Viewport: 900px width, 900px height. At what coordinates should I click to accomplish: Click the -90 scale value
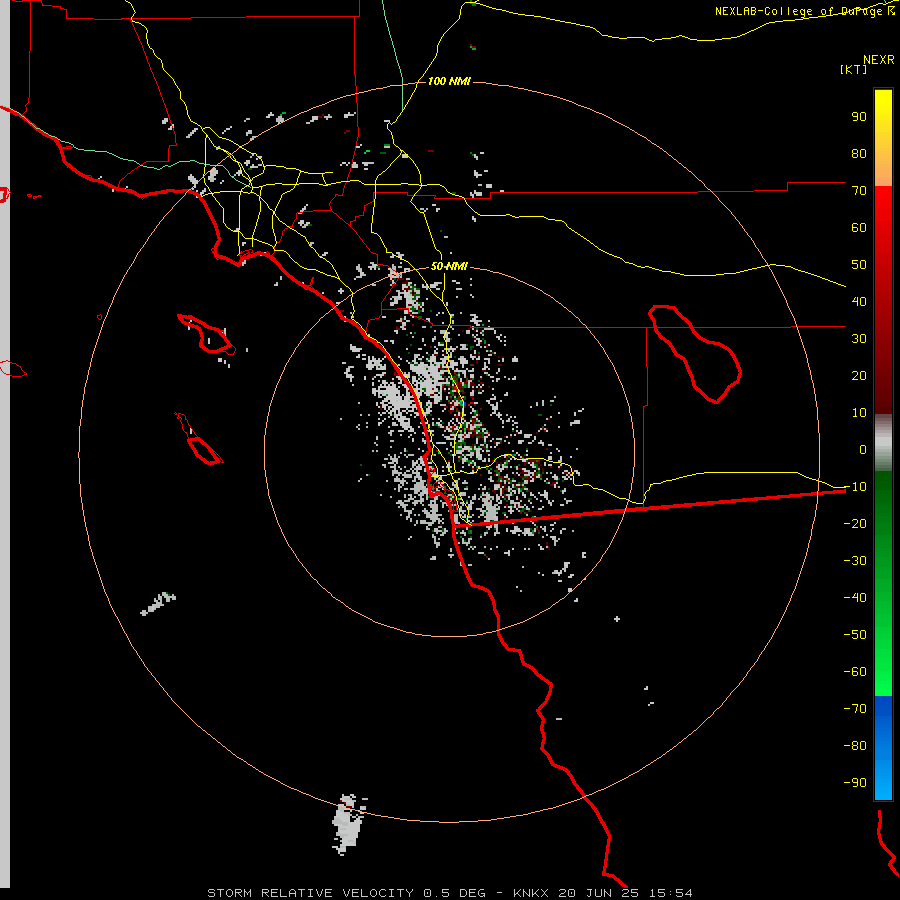click(855, 783)
